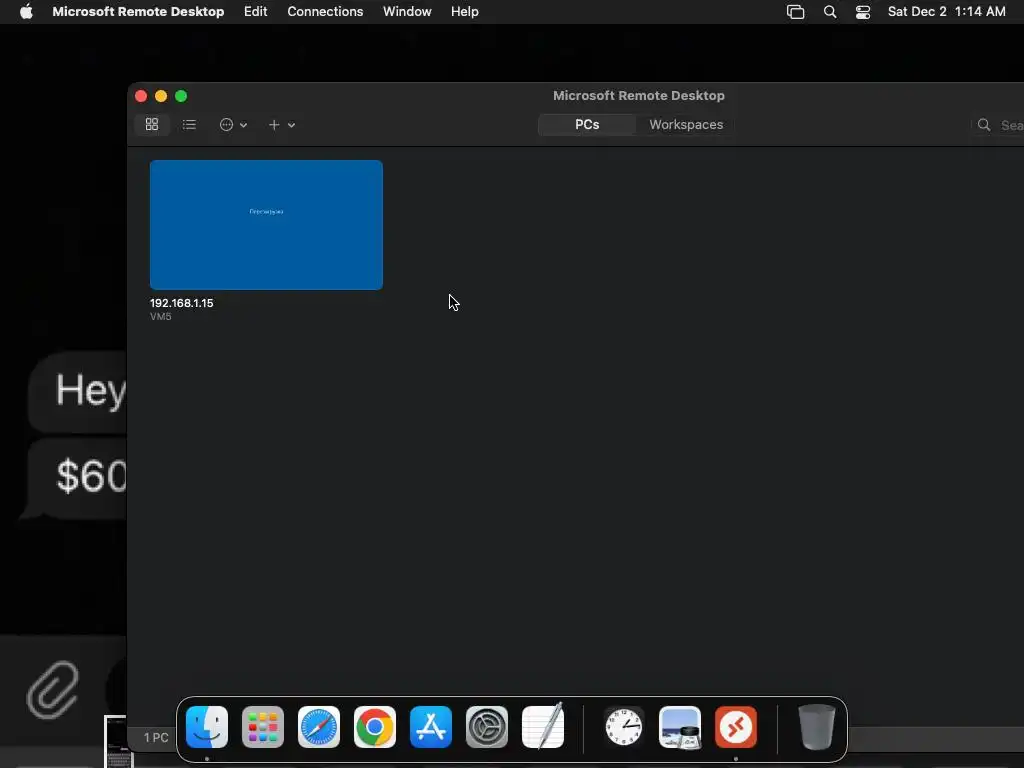
Task: Open the plus Add menu
Action: tap(281, 125)
